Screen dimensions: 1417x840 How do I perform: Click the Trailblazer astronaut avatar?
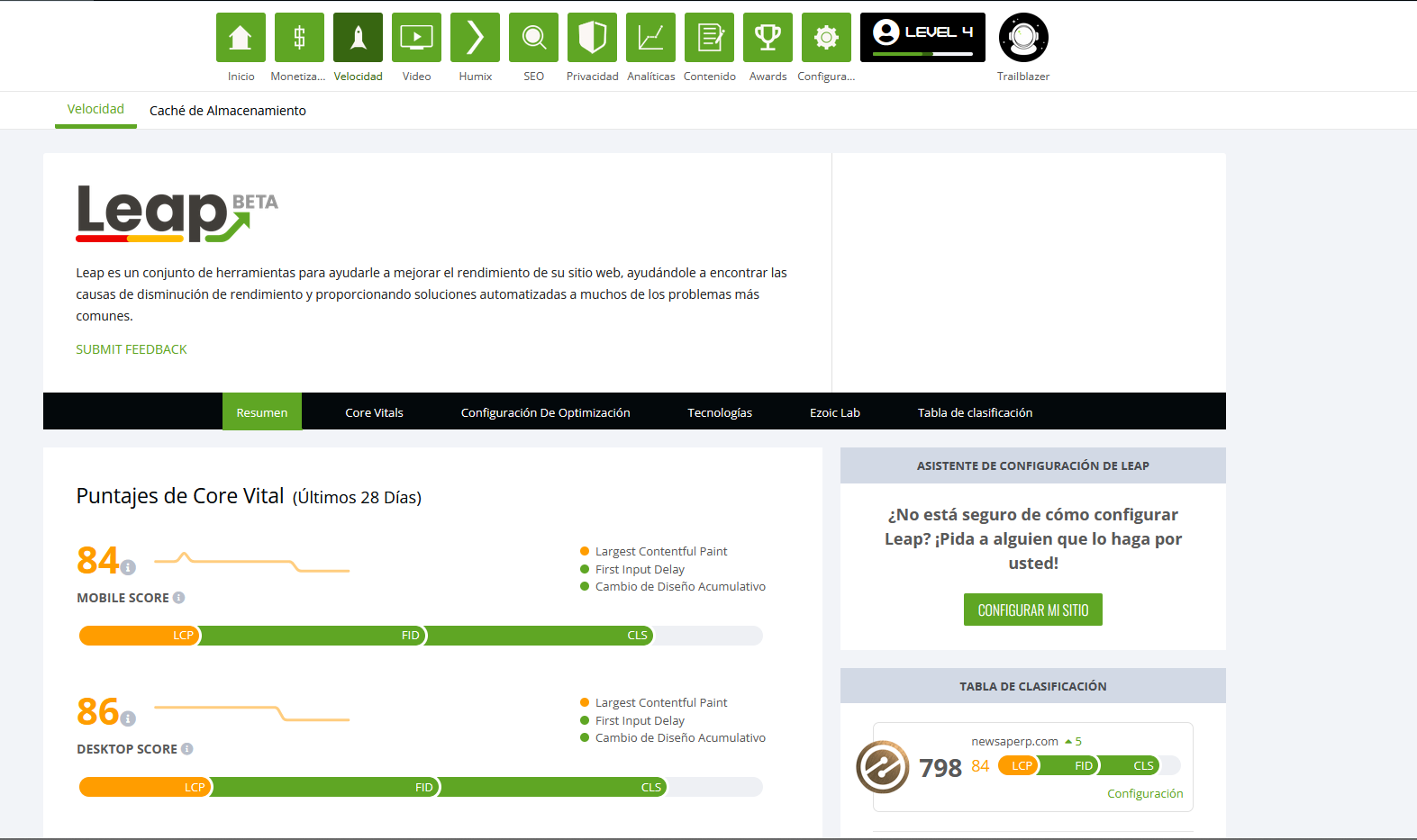pyautogui.click(x=1023, y=38)
